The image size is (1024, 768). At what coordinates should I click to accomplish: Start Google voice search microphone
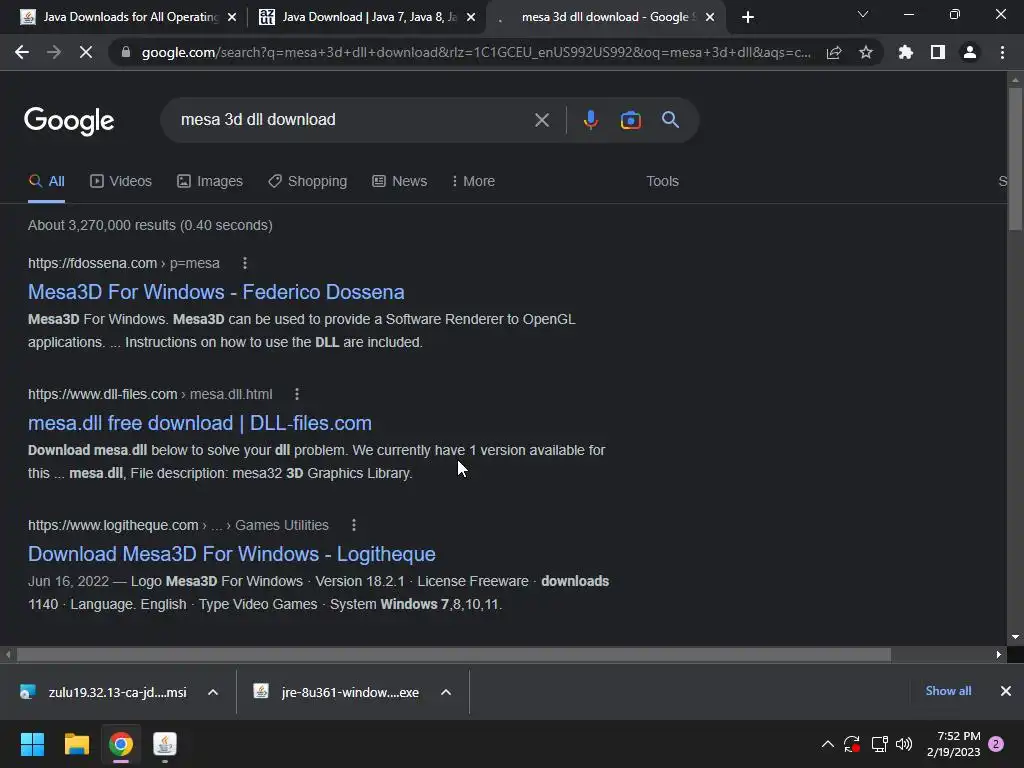(590, 120)
